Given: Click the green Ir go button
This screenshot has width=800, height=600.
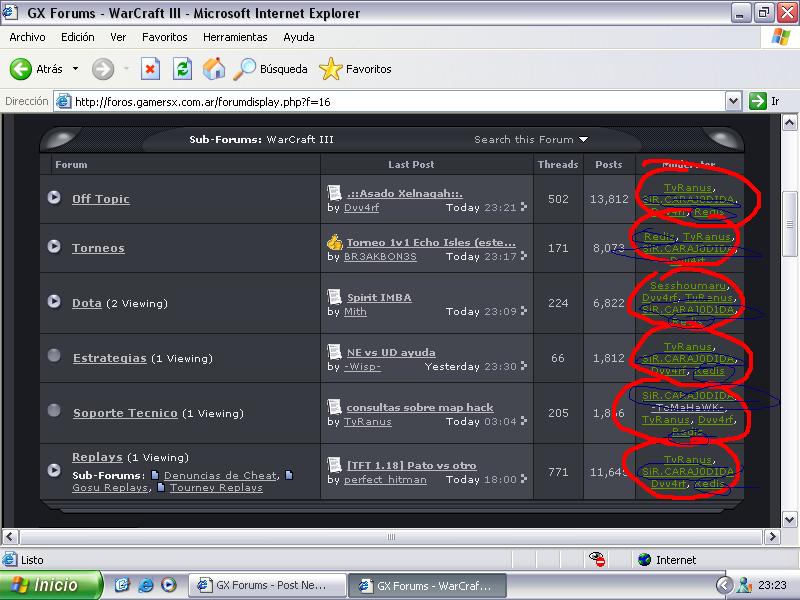Looking at the screenshot, I should 764,101.
